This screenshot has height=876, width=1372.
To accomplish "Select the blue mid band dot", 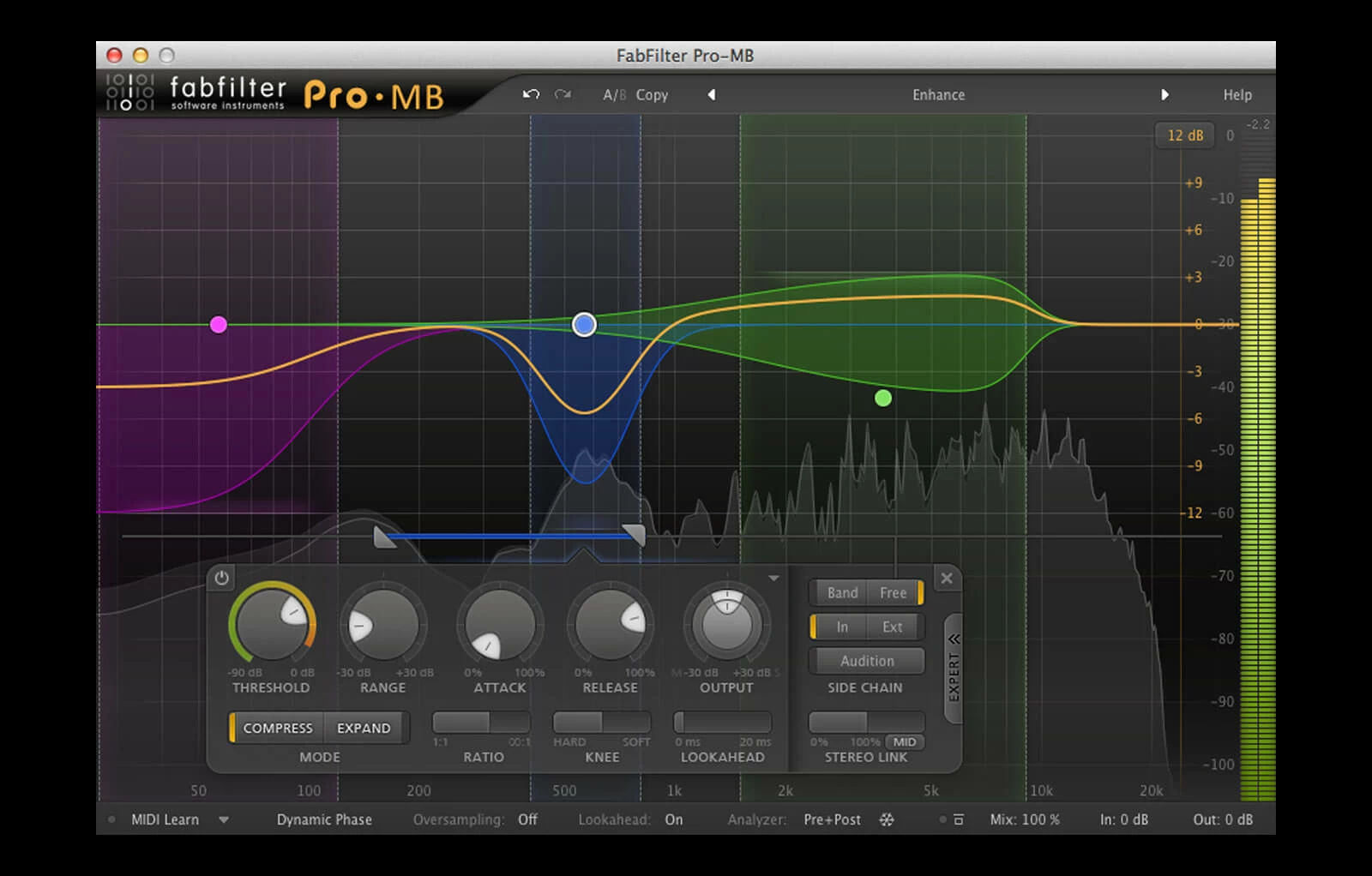I will (584, 324).
